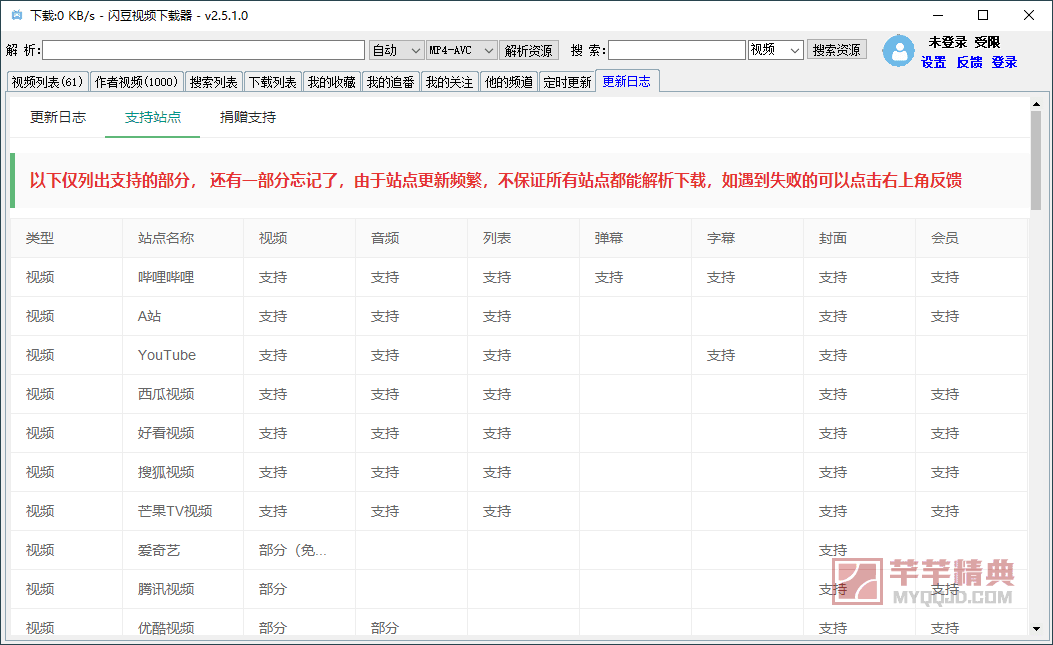
Task: Open the 反馈 link
Action: tap(969, 62)
